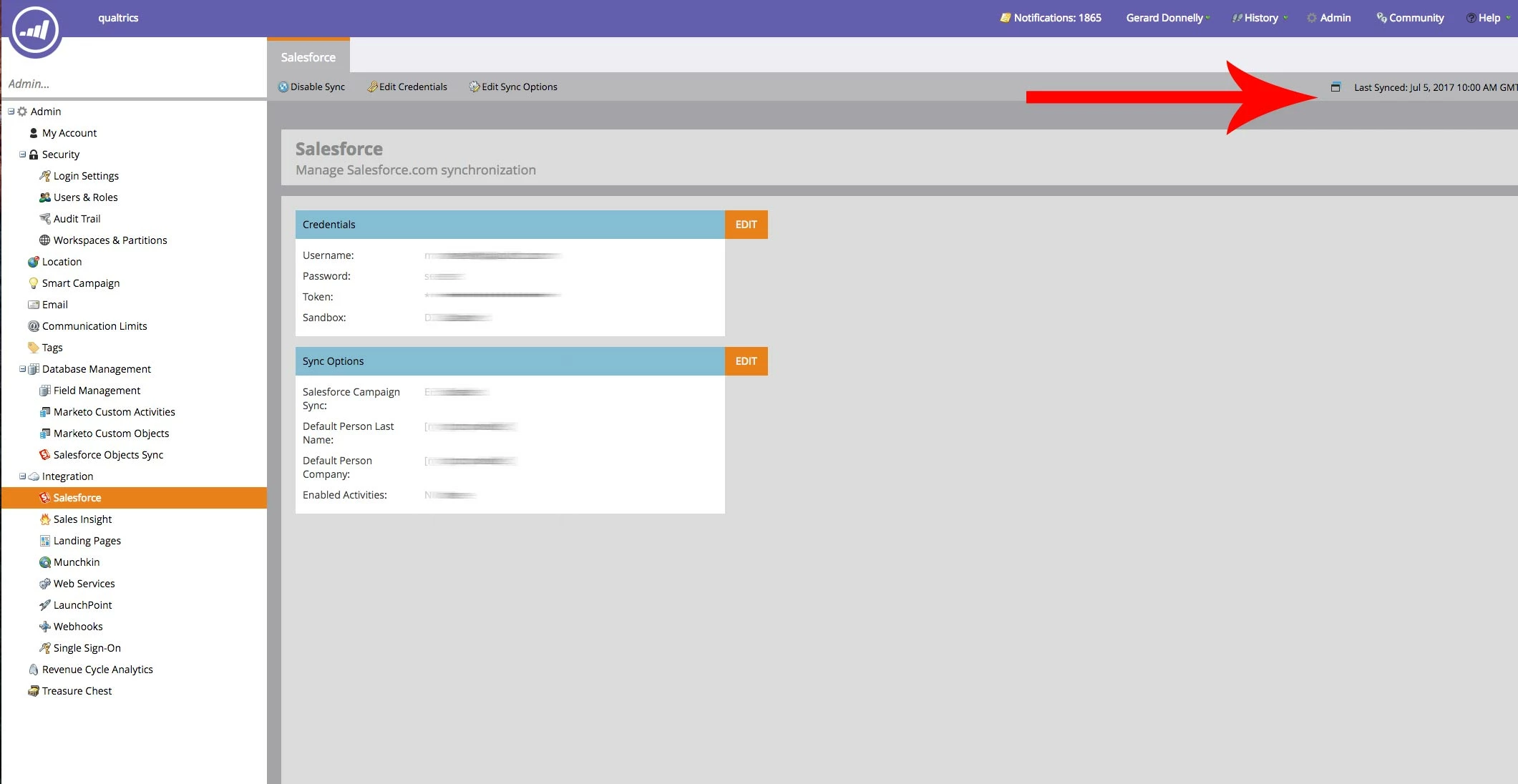
Task: Collapse the Database Management node
Action: (22, 369)
